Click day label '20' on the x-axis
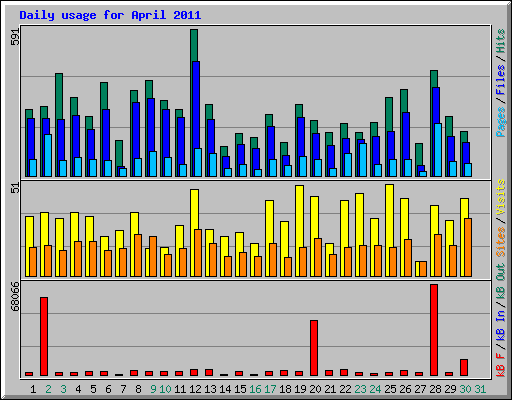512x400 pixels. [315, 389]
